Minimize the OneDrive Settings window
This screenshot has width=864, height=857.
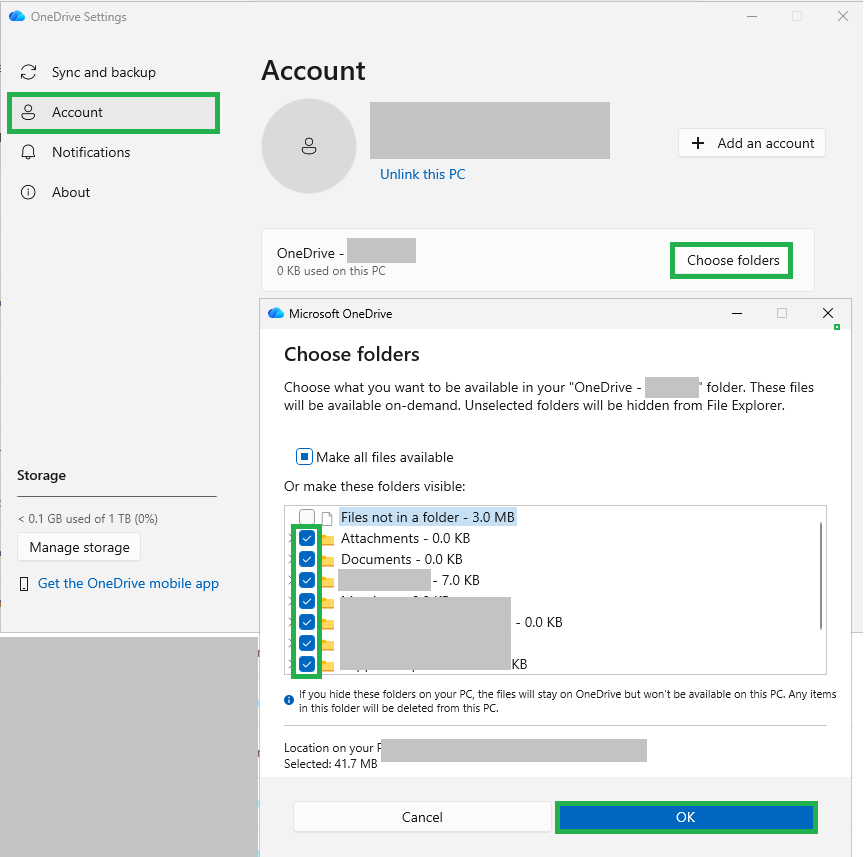pos(752,17)
